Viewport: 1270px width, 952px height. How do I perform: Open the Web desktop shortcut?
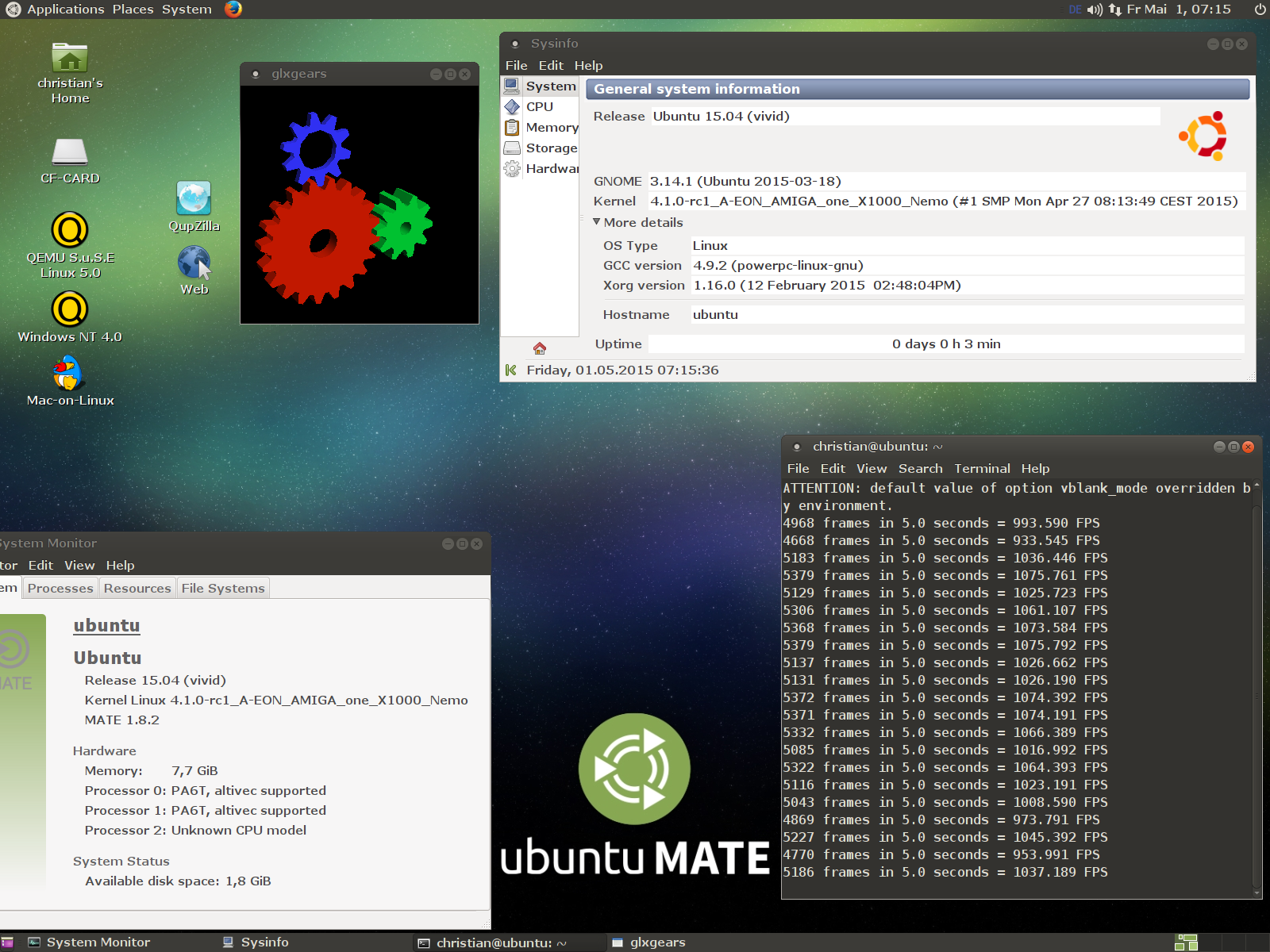pos(194,263)
